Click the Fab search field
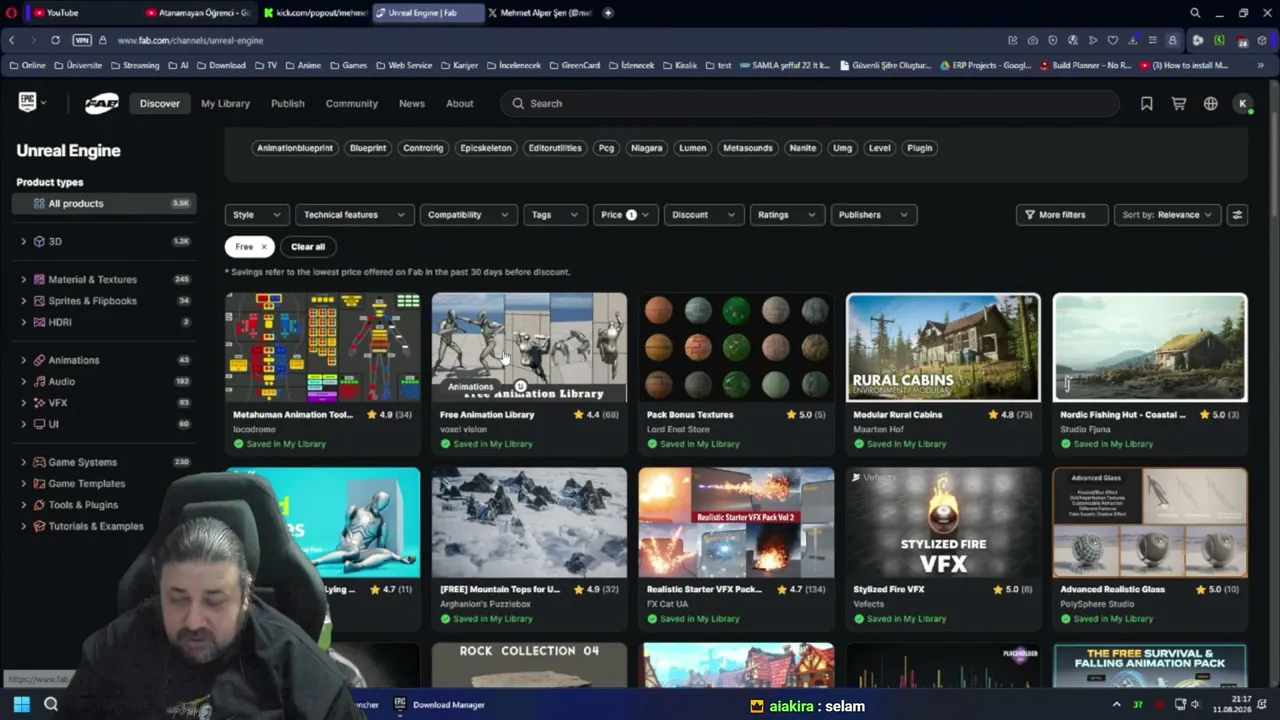 (x=810, y=103)
